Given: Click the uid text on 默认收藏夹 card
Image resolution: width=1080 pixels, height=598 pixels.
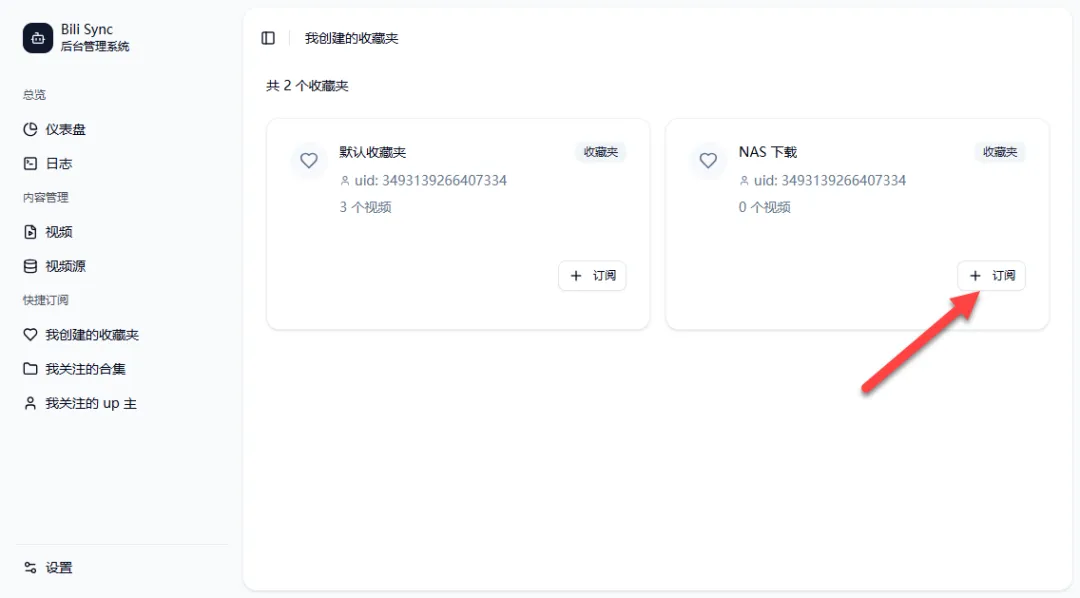Looking at the screenshot, I should point(430,181).
